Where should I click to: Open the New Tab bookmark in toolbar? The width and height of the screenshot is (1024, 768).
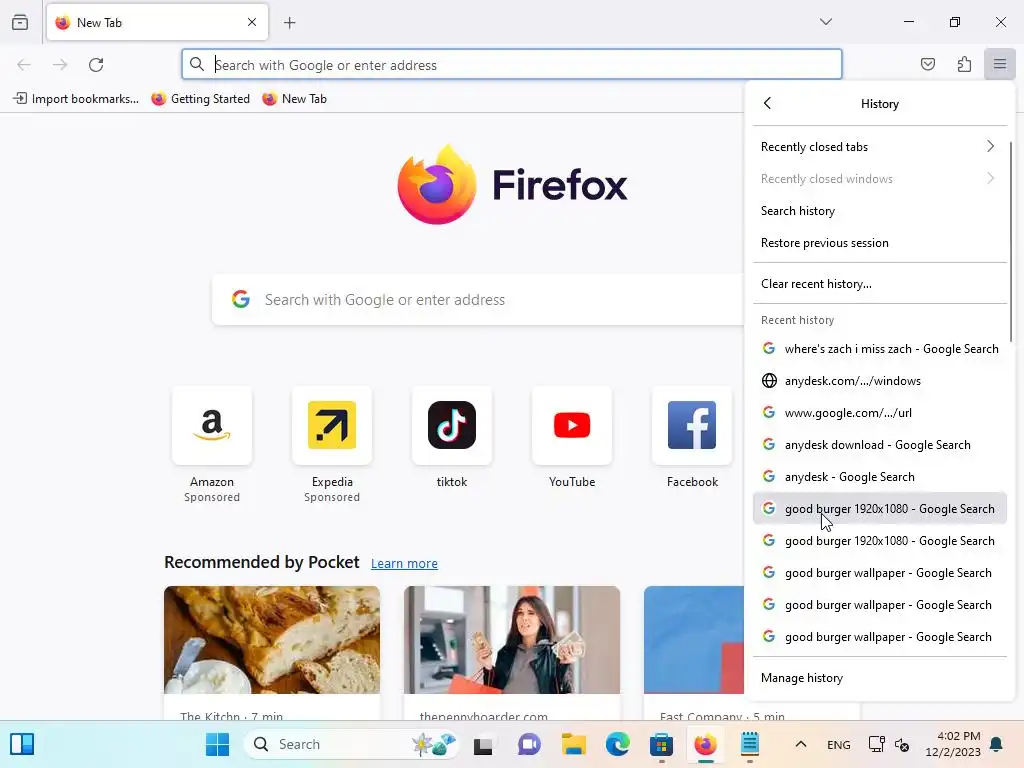[295, 99]
